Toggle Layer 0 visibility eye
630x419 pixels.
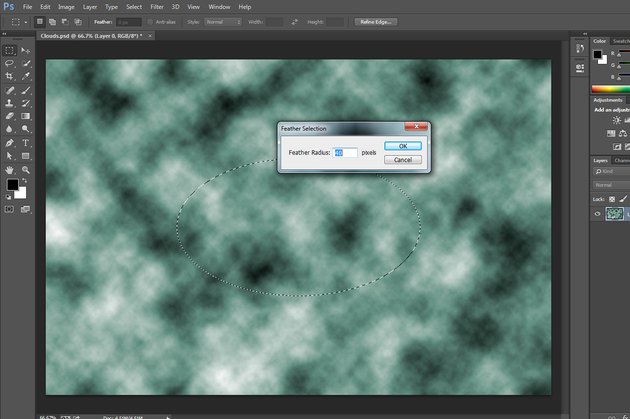tap(597, 214)
